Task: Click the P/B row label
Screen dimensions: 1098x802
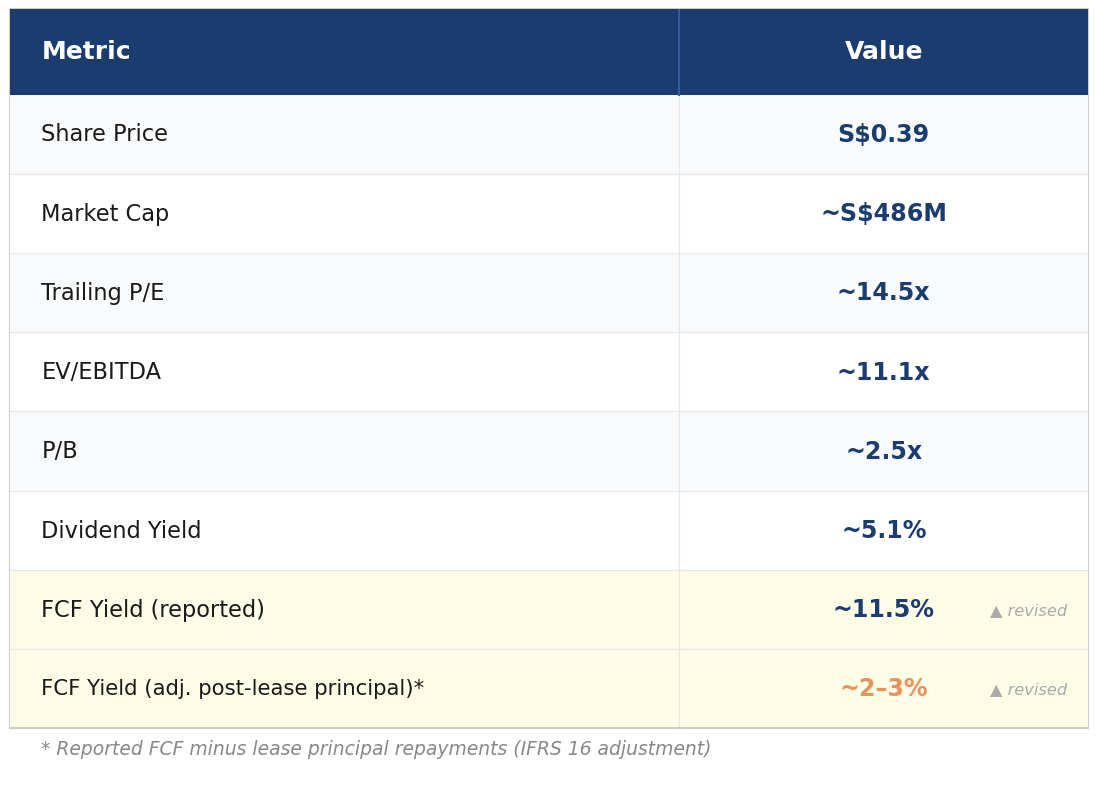Action: coord(60,450)
